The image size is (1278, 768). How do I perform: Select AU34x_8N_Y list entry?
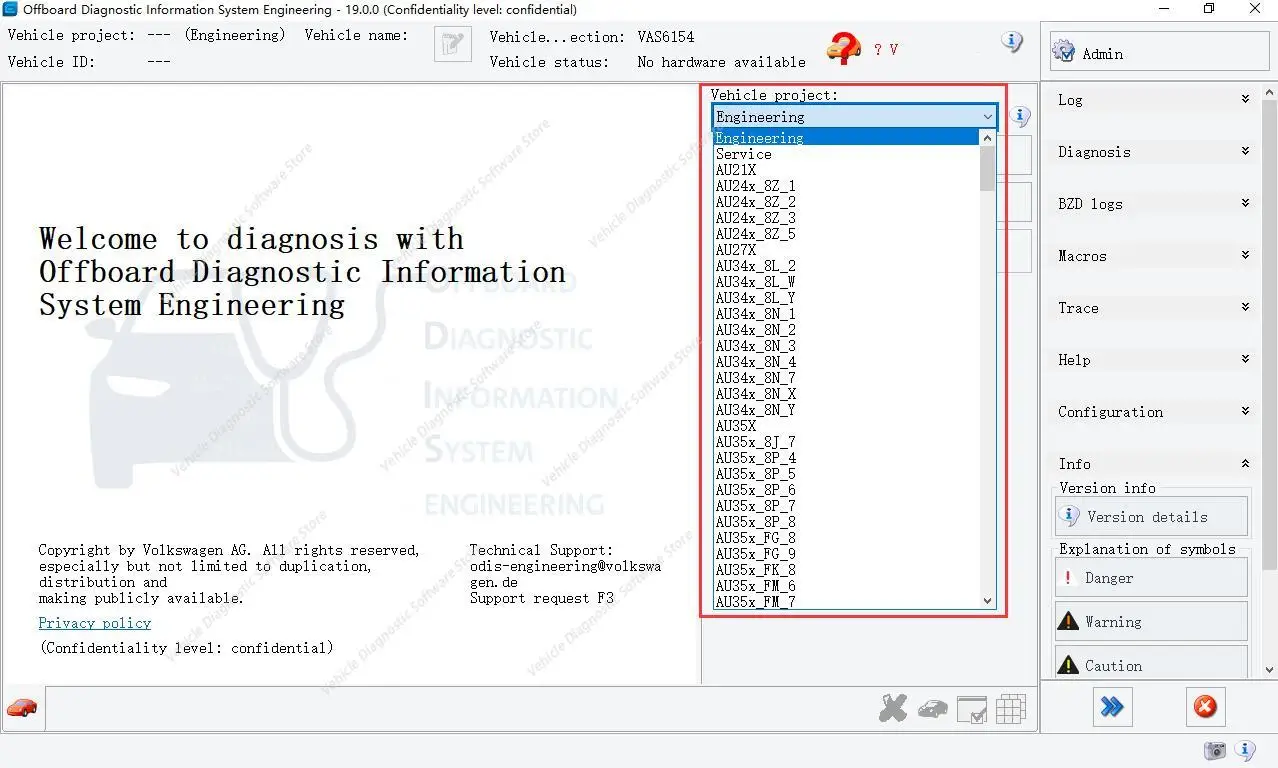click(846, 410)
